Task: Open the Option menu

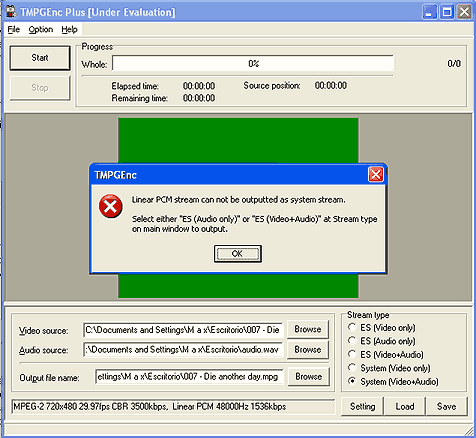Action: tap(41, 30)
